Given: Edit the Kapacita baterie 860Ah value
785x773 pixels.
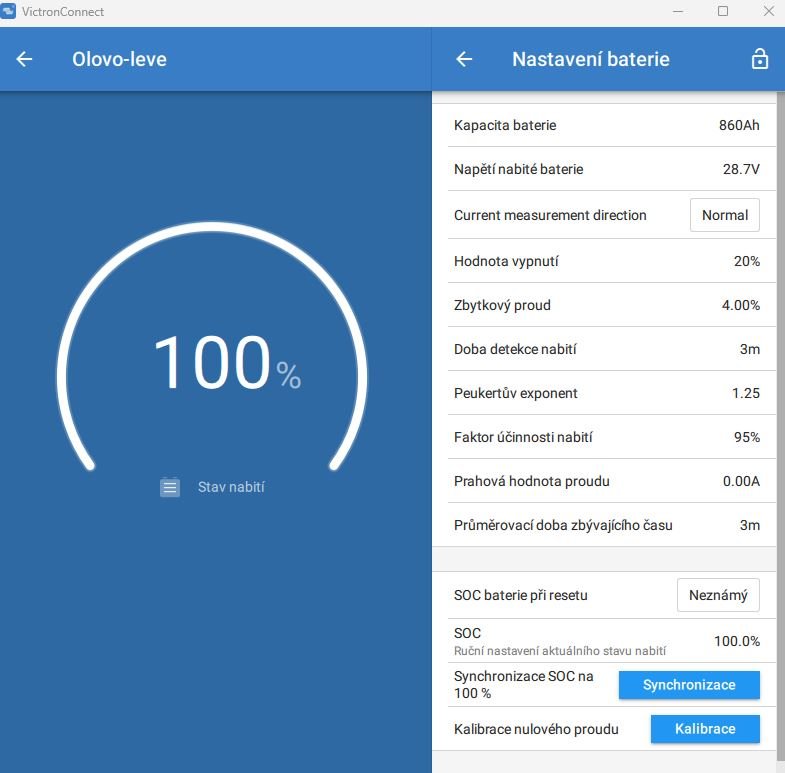Looking at the screenshot, I should click(606, 125).
